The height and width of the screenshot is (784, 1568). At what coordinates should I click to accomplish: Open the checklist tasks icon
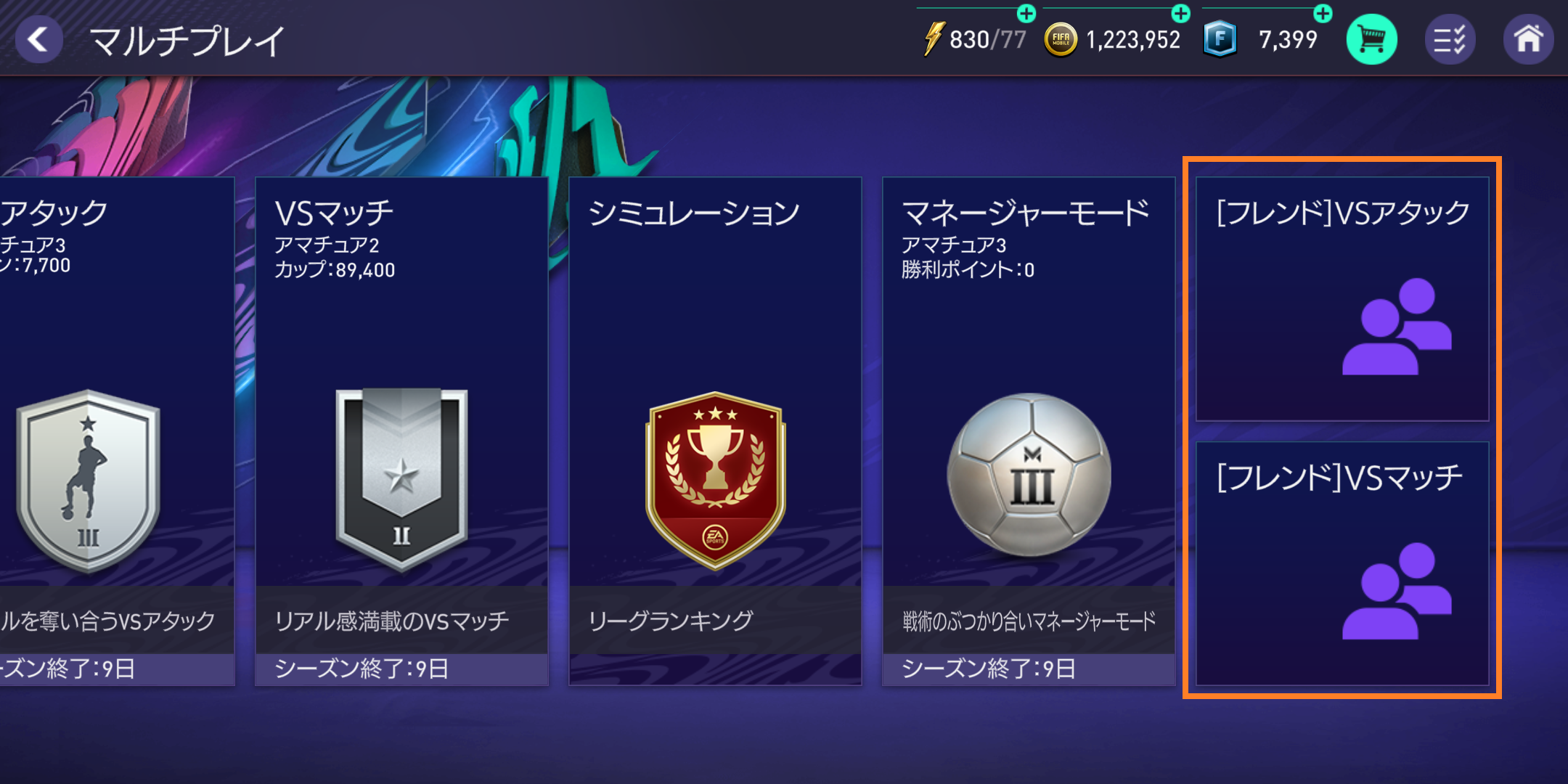click(1450, 39)
